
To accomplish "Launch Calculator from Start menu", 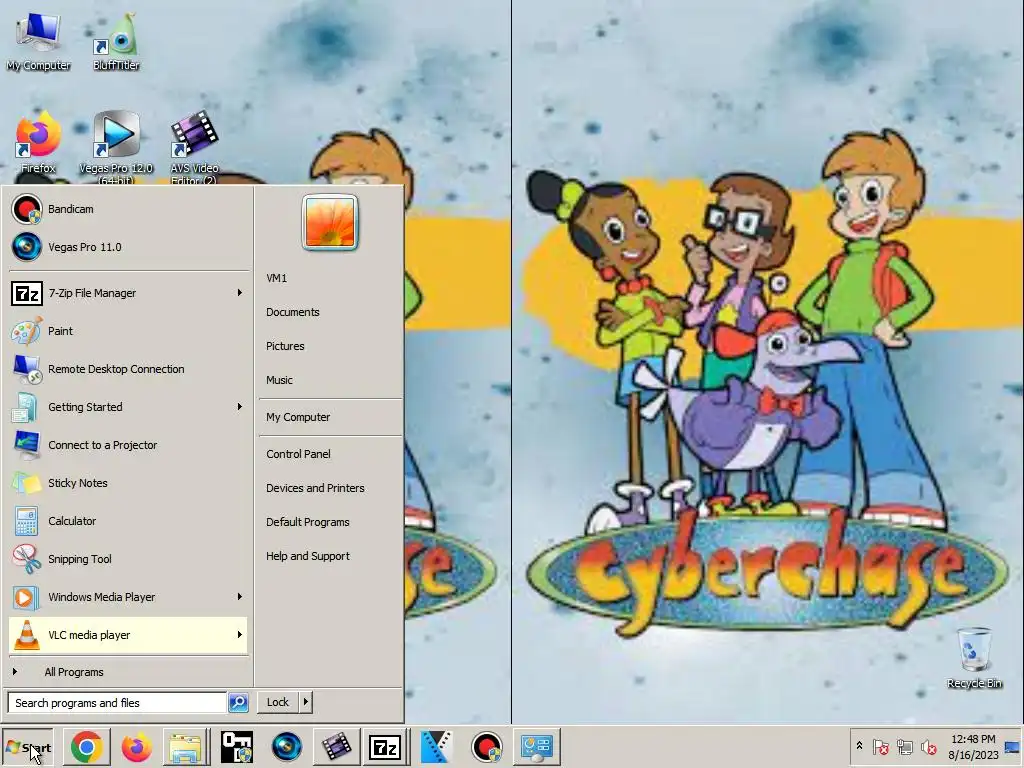I will [x=128, y=520].
